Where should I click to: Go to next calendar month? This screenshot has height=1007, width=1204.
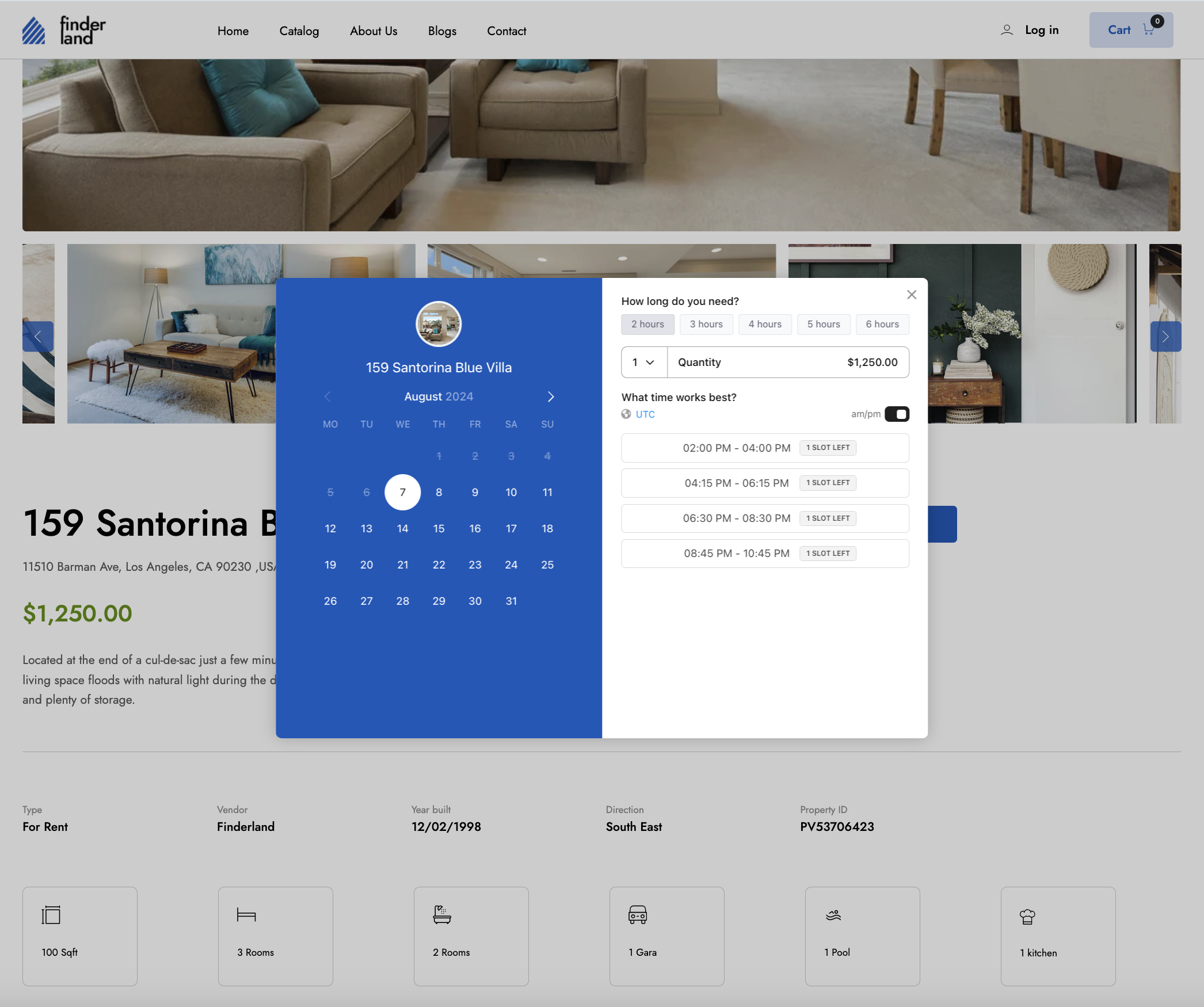click(x=551, y=396)
